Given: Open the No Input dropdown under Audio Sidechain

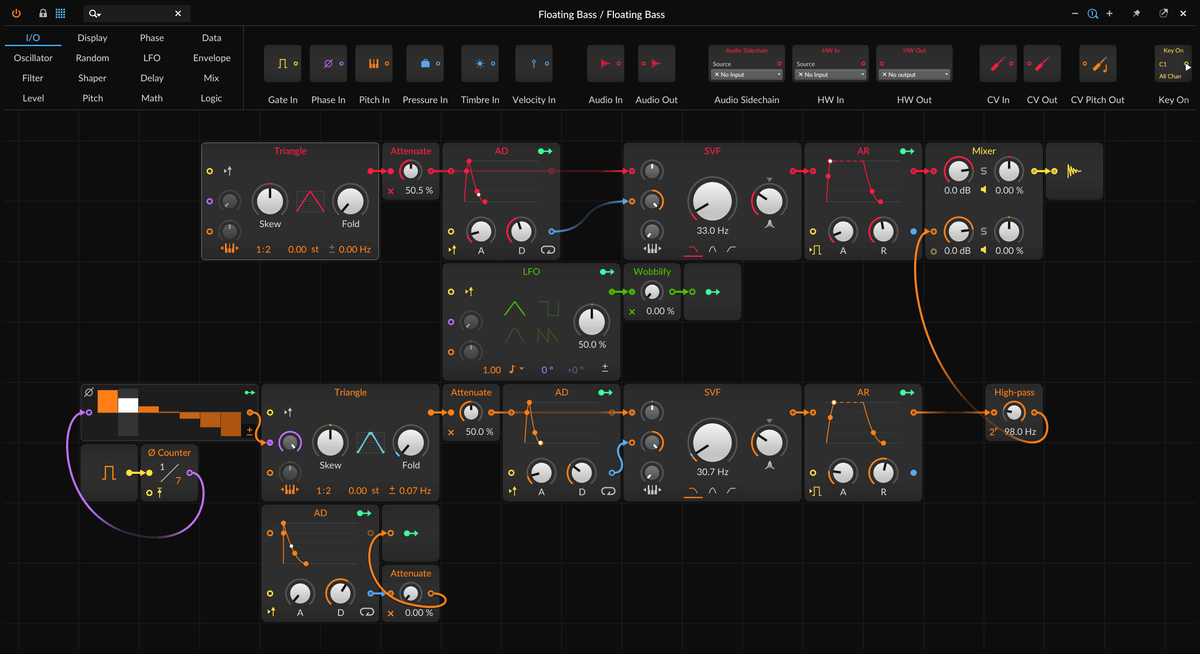Looking at the screenshot, I should tap(746, 75).
